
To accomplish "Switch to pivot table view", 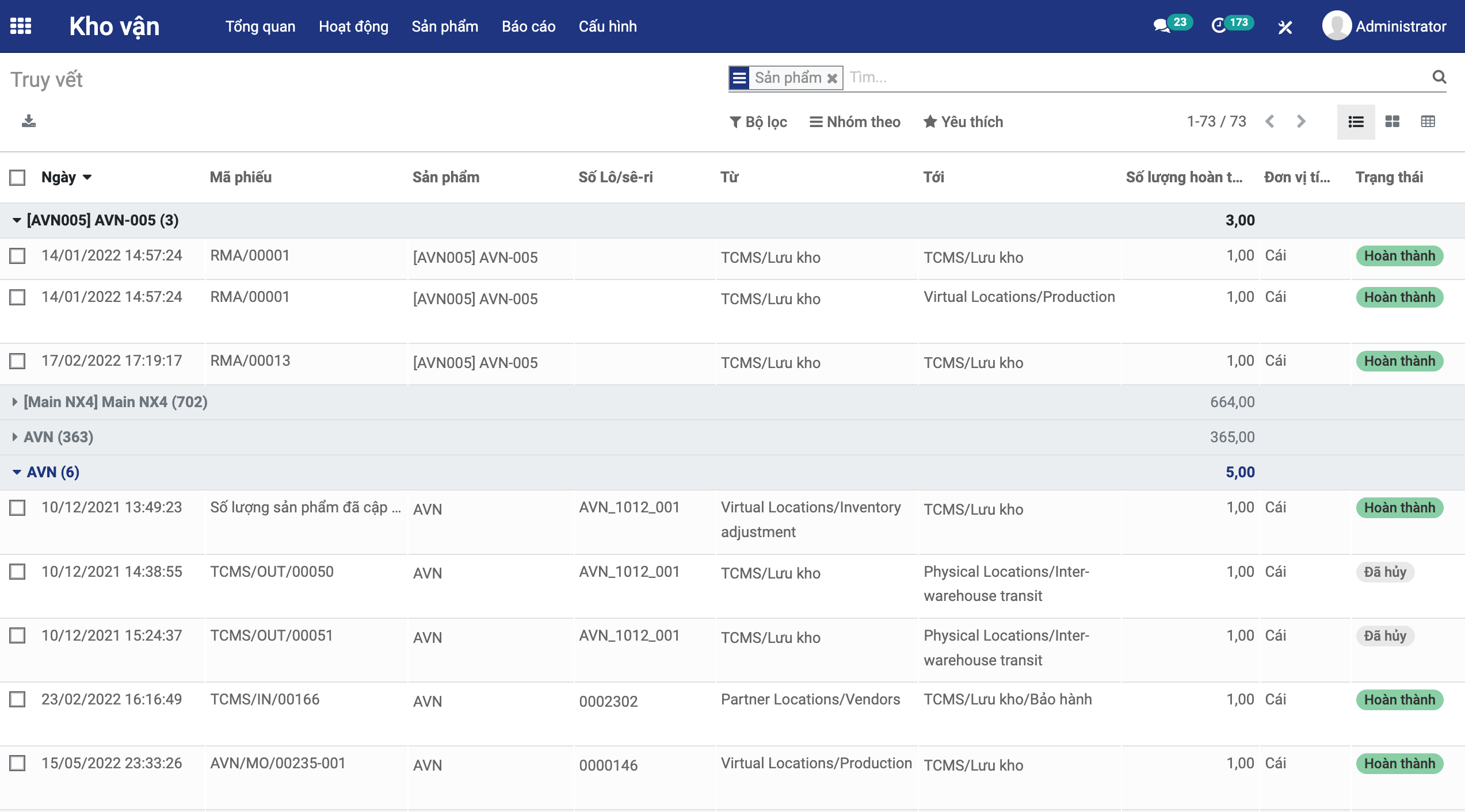I will pyautogui.click(x=1428, y=121).
